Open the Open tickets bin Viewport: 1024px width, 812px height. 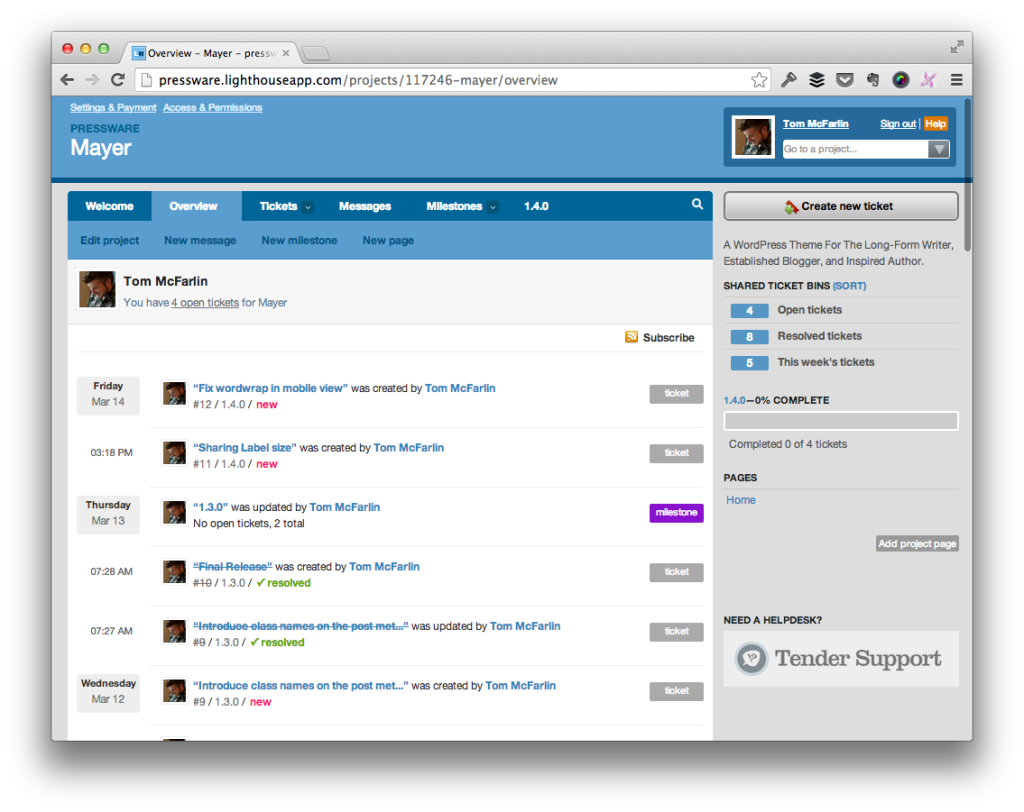809,310
